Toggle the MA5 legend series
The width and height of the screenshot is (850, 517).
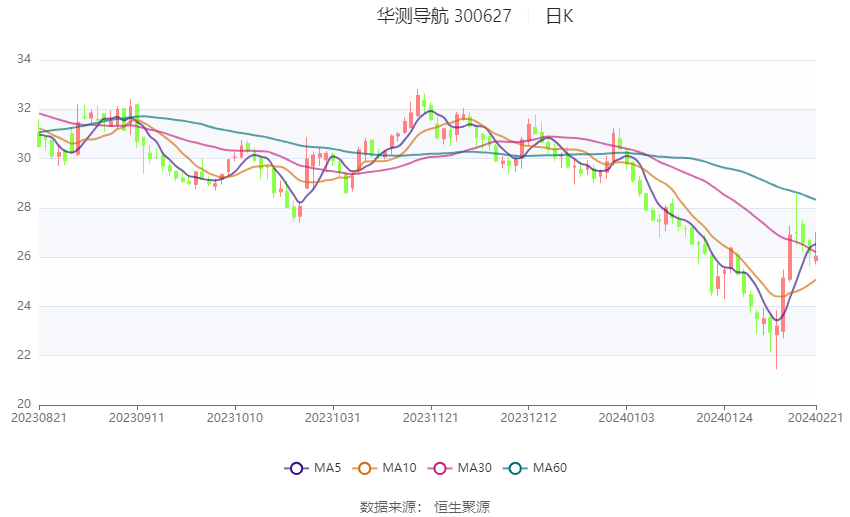point(312,468)
